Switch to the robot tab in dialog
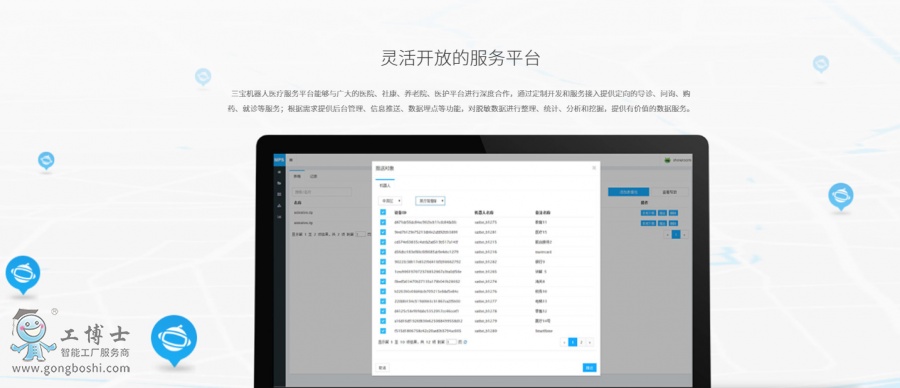Image resolution: width=900 pixels, height=388 pixels. [385, 186]
